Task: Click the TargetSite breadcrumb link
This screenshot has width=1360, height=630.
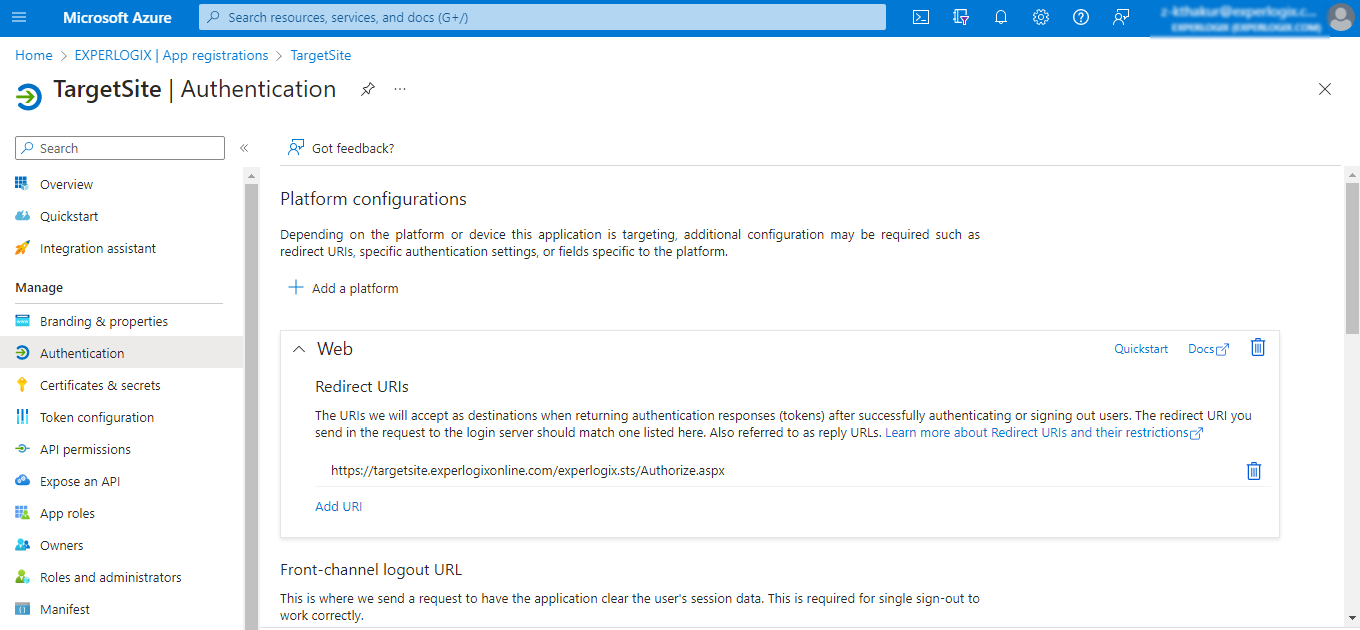Action: point(321,55)
